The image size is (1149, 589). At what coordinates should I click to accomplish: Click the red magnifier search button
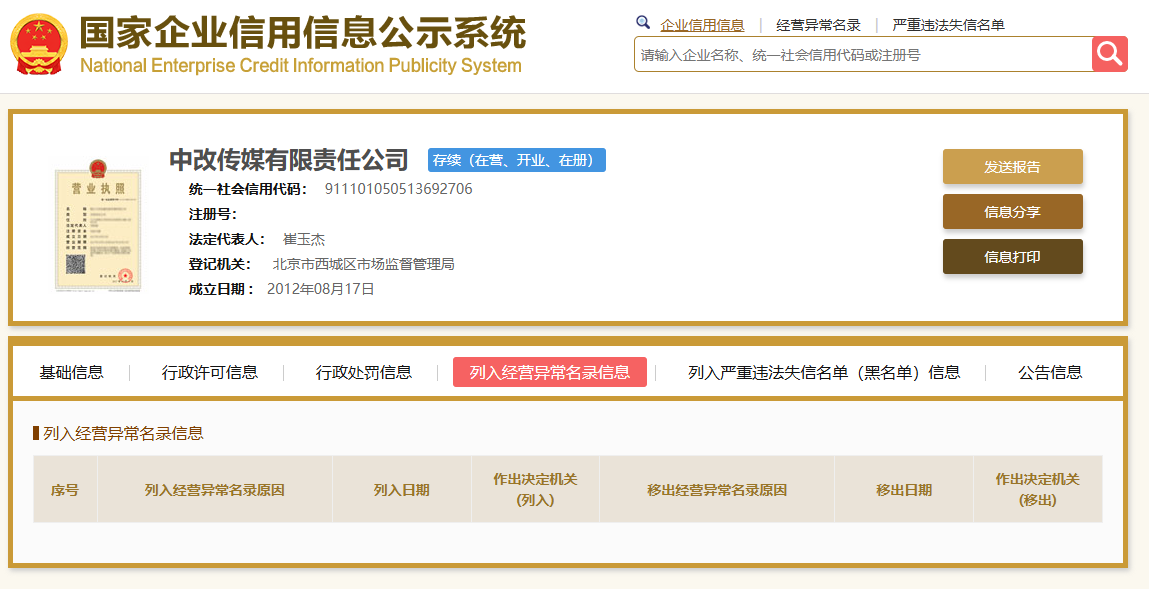(x=1109, y=54)
